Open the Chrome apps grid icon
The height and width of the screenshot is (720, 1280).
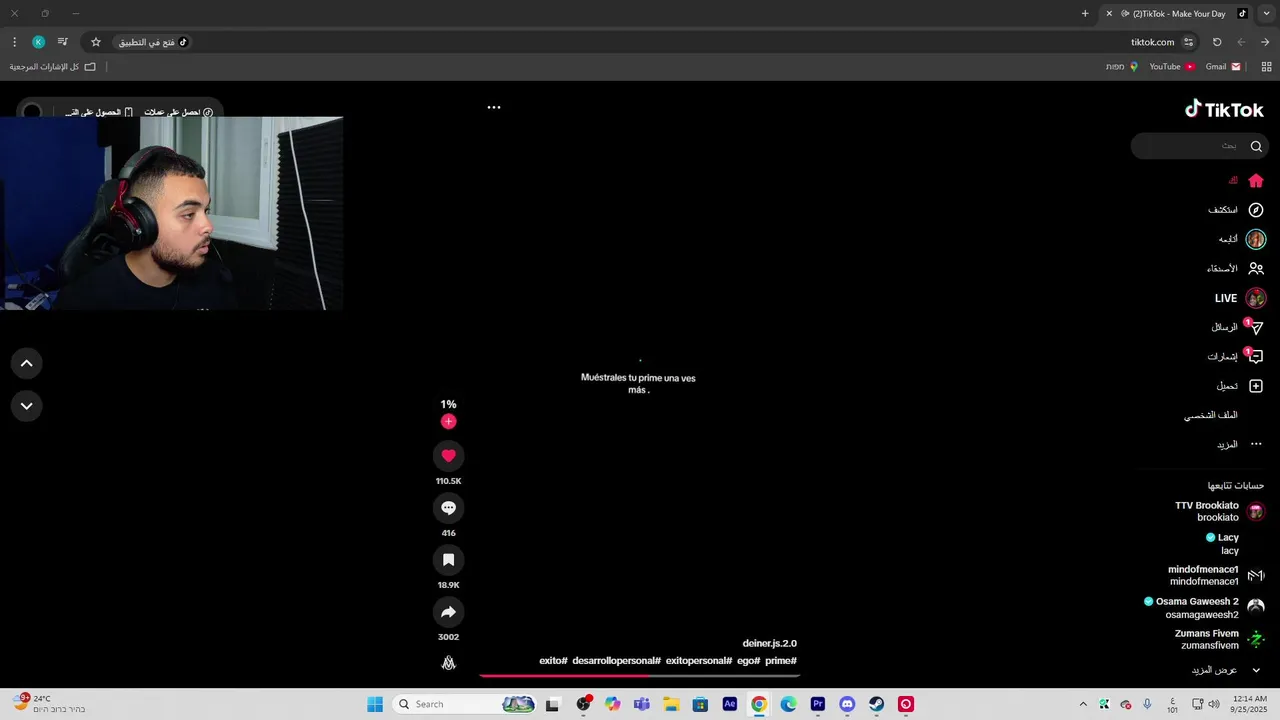1267,67
